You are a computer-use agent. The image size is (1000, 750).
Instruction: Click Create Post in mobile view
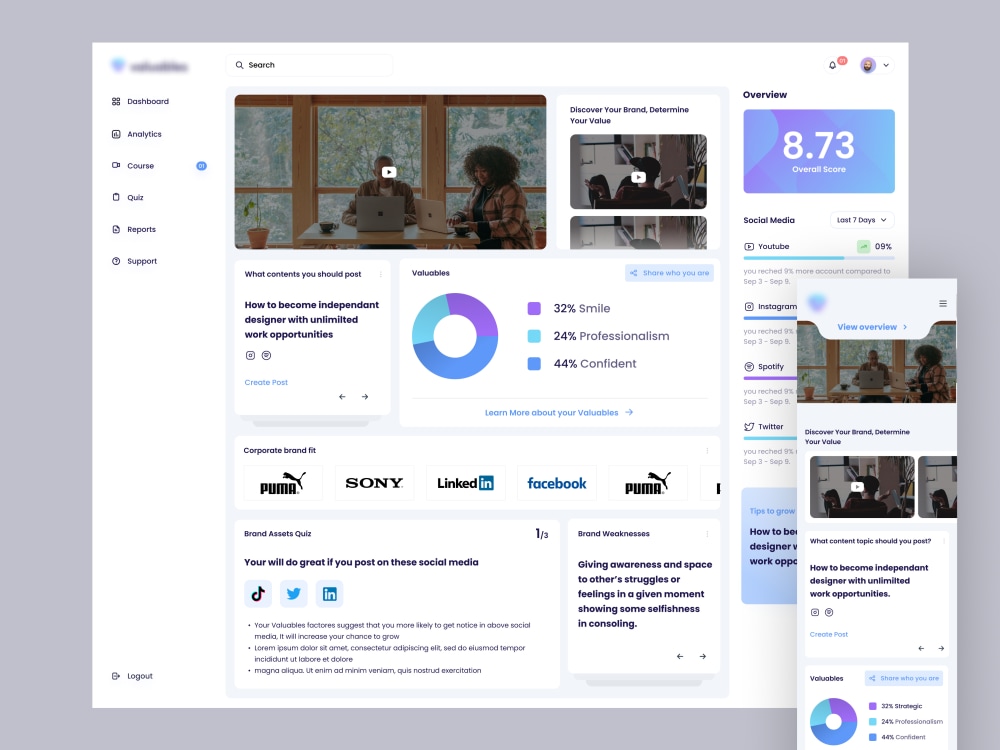coord(828,635)
